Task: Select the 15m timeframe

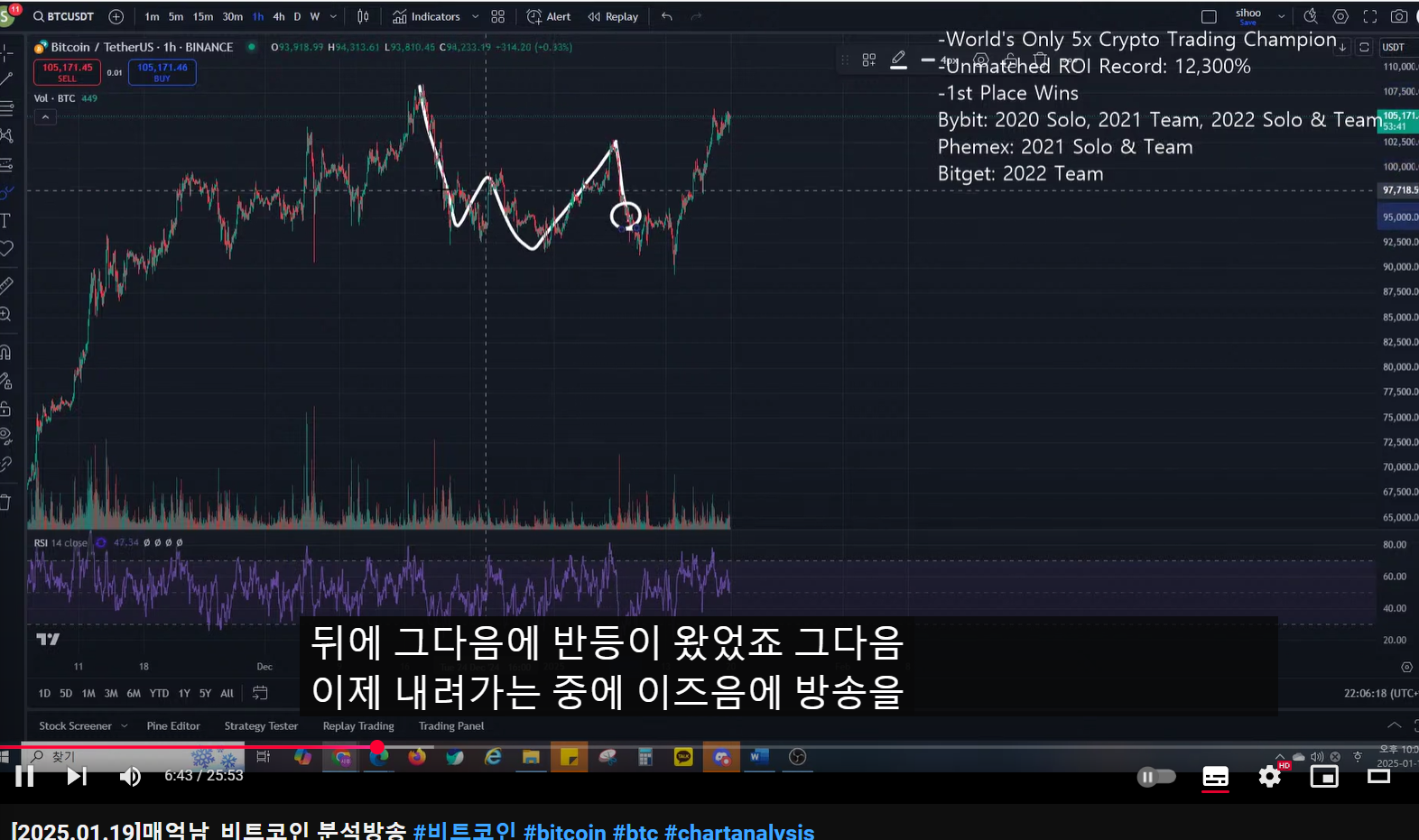Action: pos(203,16)
